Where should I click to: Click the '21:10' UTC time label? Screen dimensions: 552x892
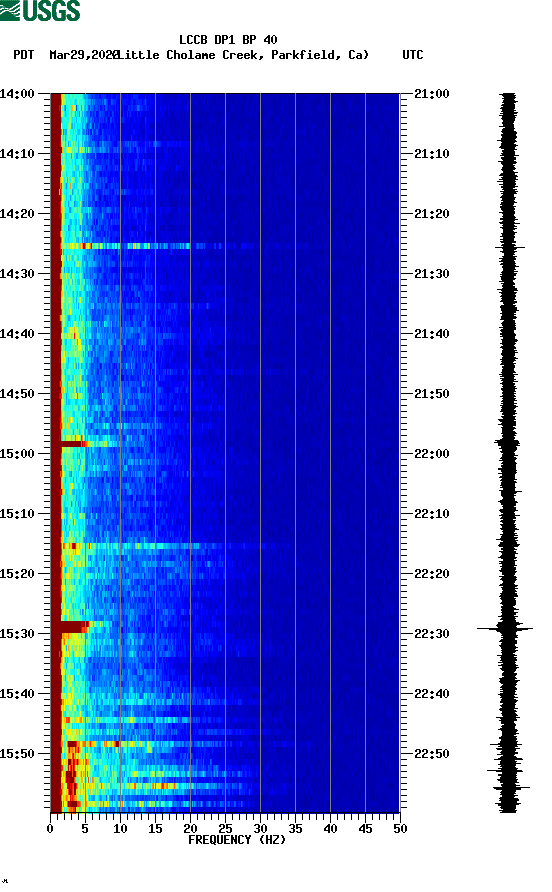(432, 154)
